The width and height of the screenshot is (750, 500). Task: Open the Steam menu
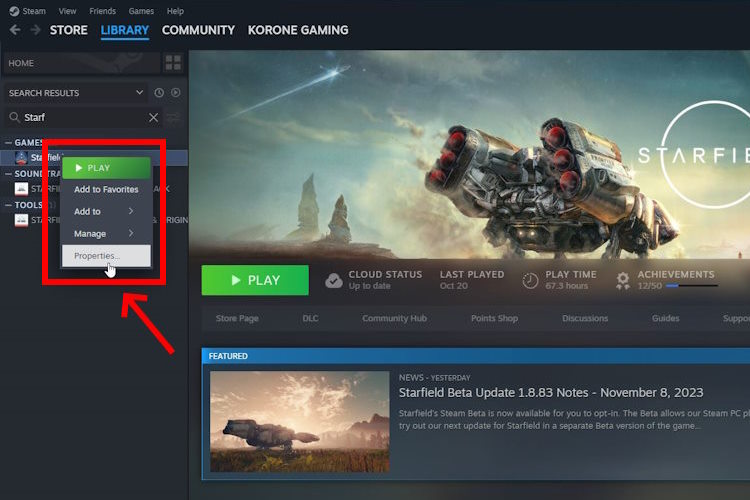point(34,11)
